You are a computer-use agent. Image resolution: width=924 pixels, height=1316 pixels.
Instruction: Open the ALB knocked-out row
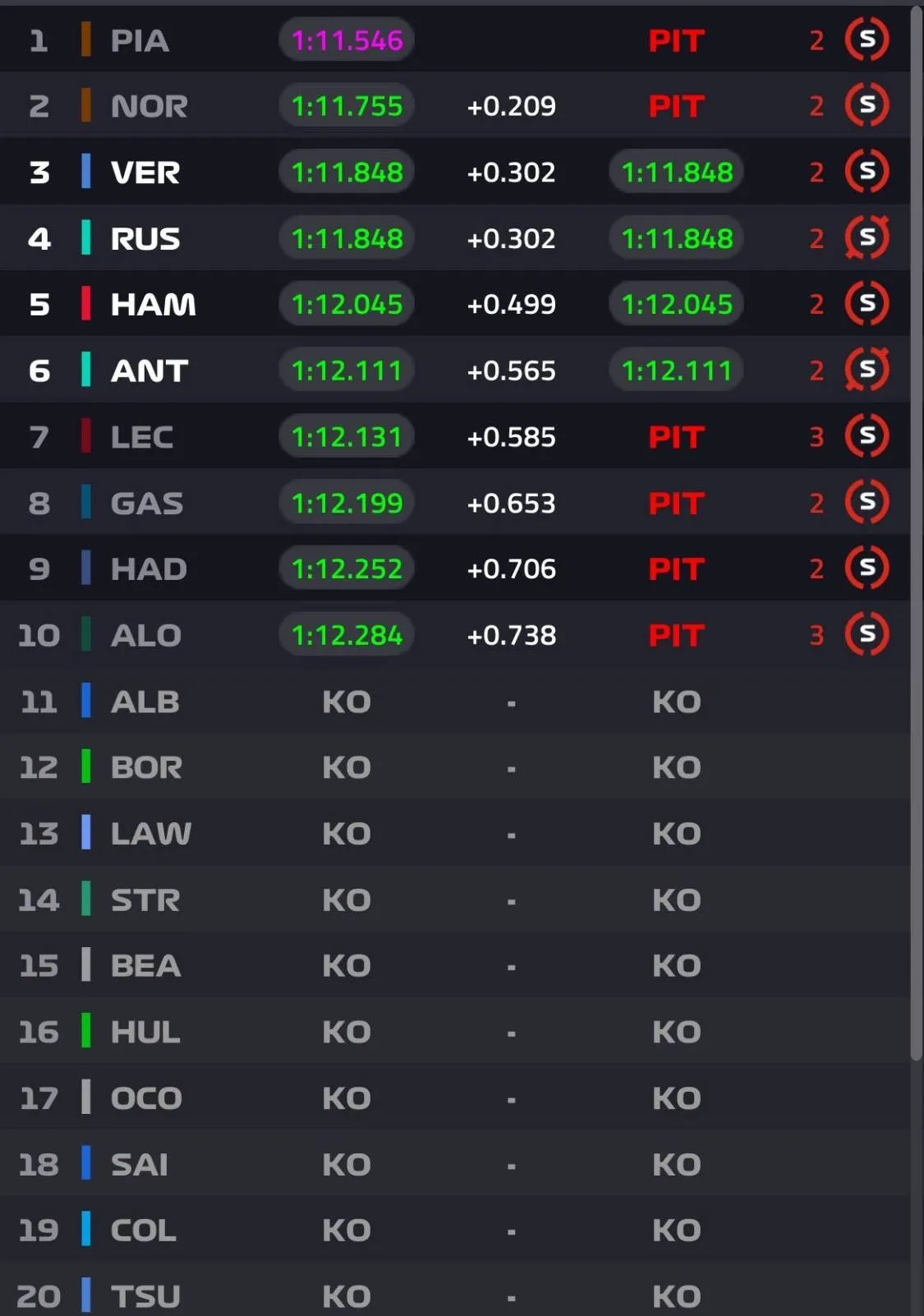[455, 701]
